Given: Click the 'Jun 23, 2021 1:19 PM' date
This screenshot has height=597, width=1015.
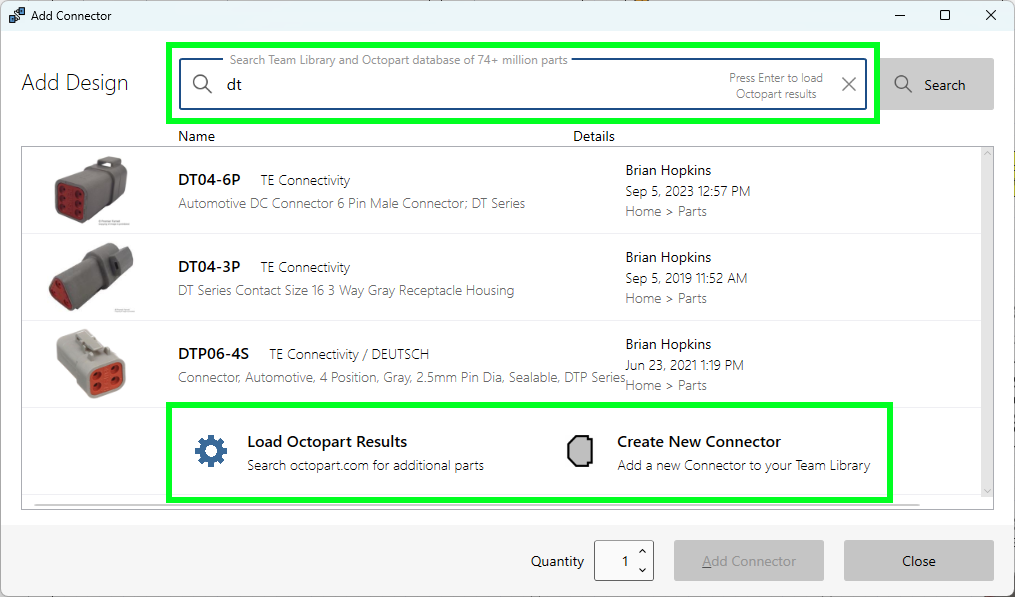Looking at the screenshot, I should coord(684,365).
